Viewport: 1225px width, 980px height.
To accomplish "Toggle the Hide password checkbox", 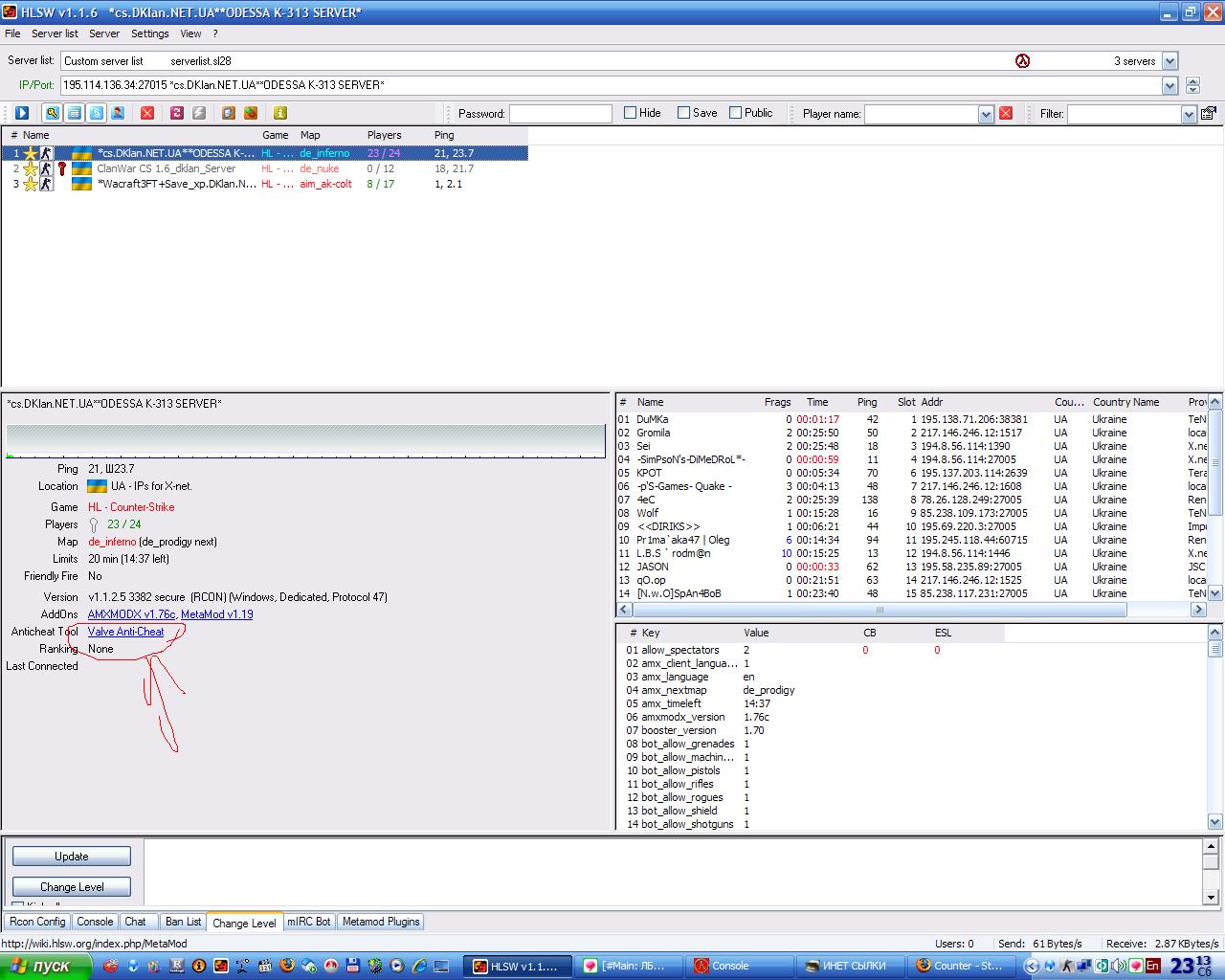I will [x=630, y=113].
